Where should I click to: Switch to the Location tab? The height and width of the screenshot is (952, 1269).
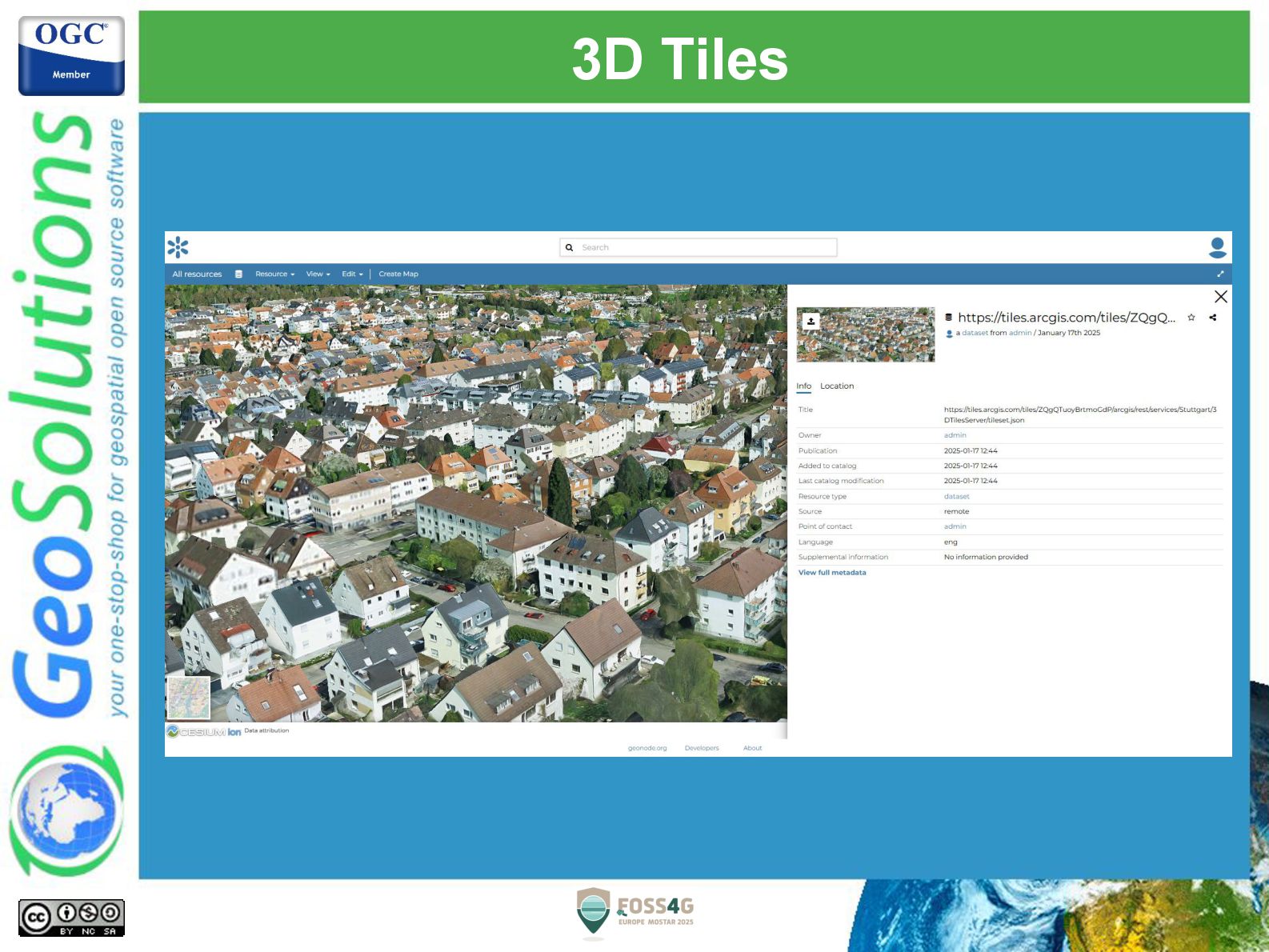(x=837, y=386)
